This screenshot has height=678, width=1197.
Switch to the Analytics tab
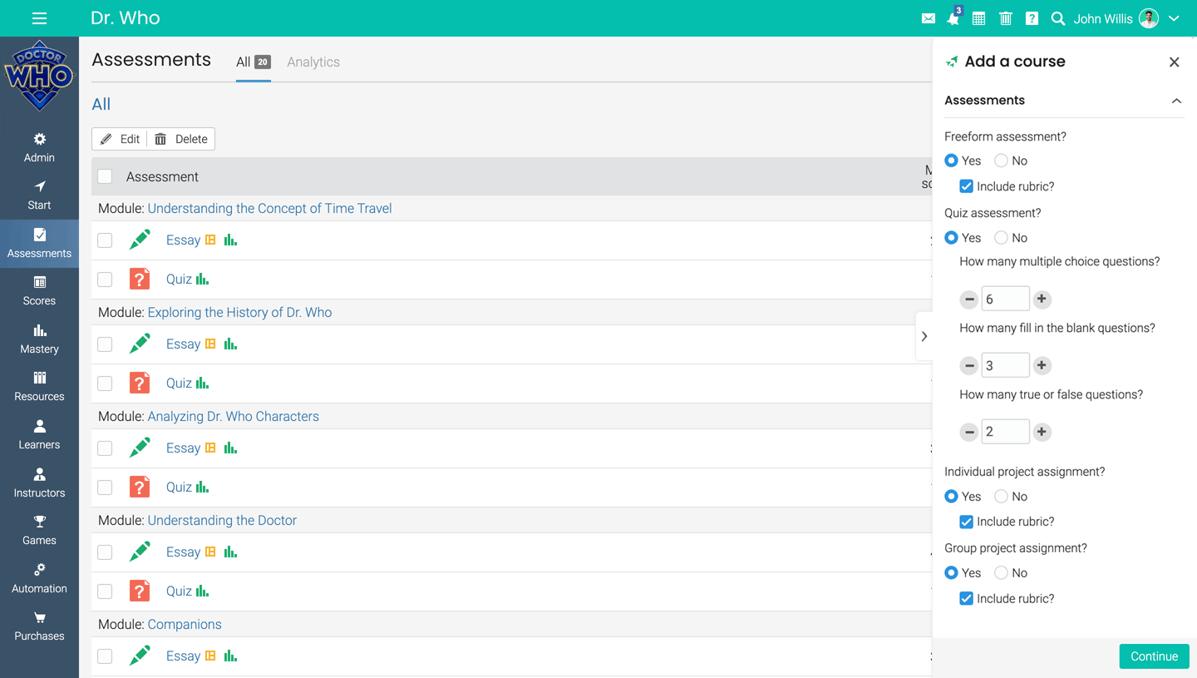click(313, 62)
